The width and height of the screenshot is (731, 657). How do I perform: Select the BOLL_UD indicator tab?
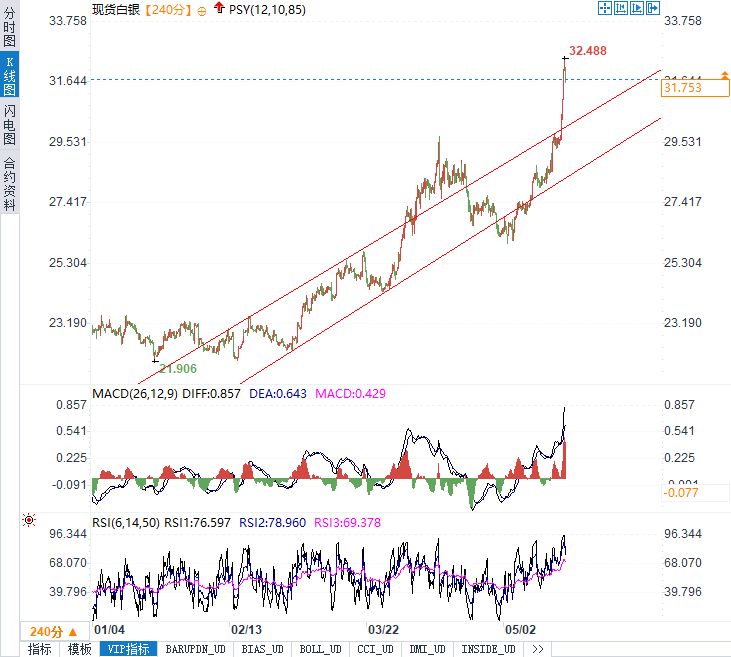click(320, 649)
